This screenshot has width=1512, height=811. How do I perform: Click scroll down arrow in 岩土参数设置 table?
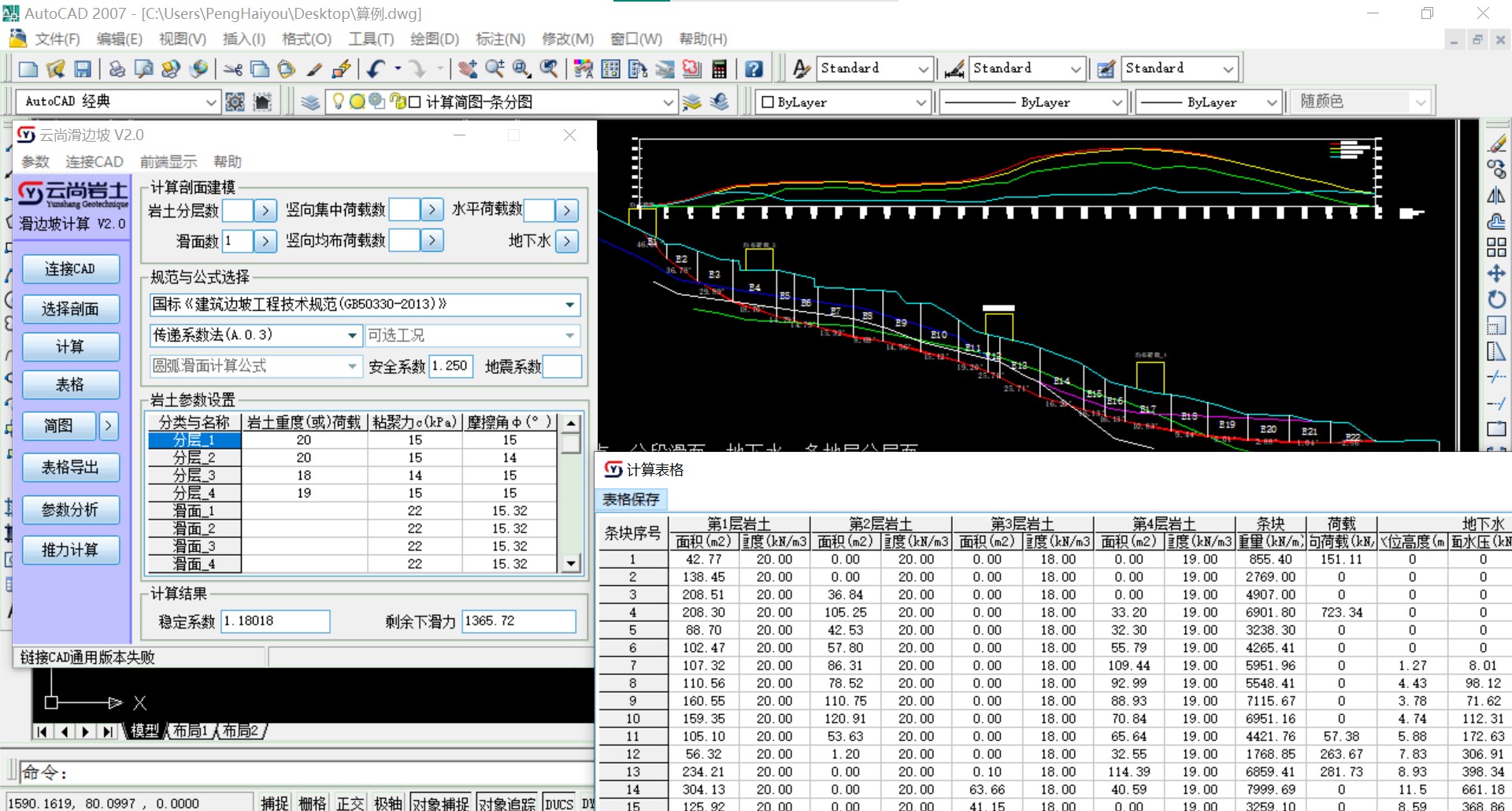pos(572,563)
